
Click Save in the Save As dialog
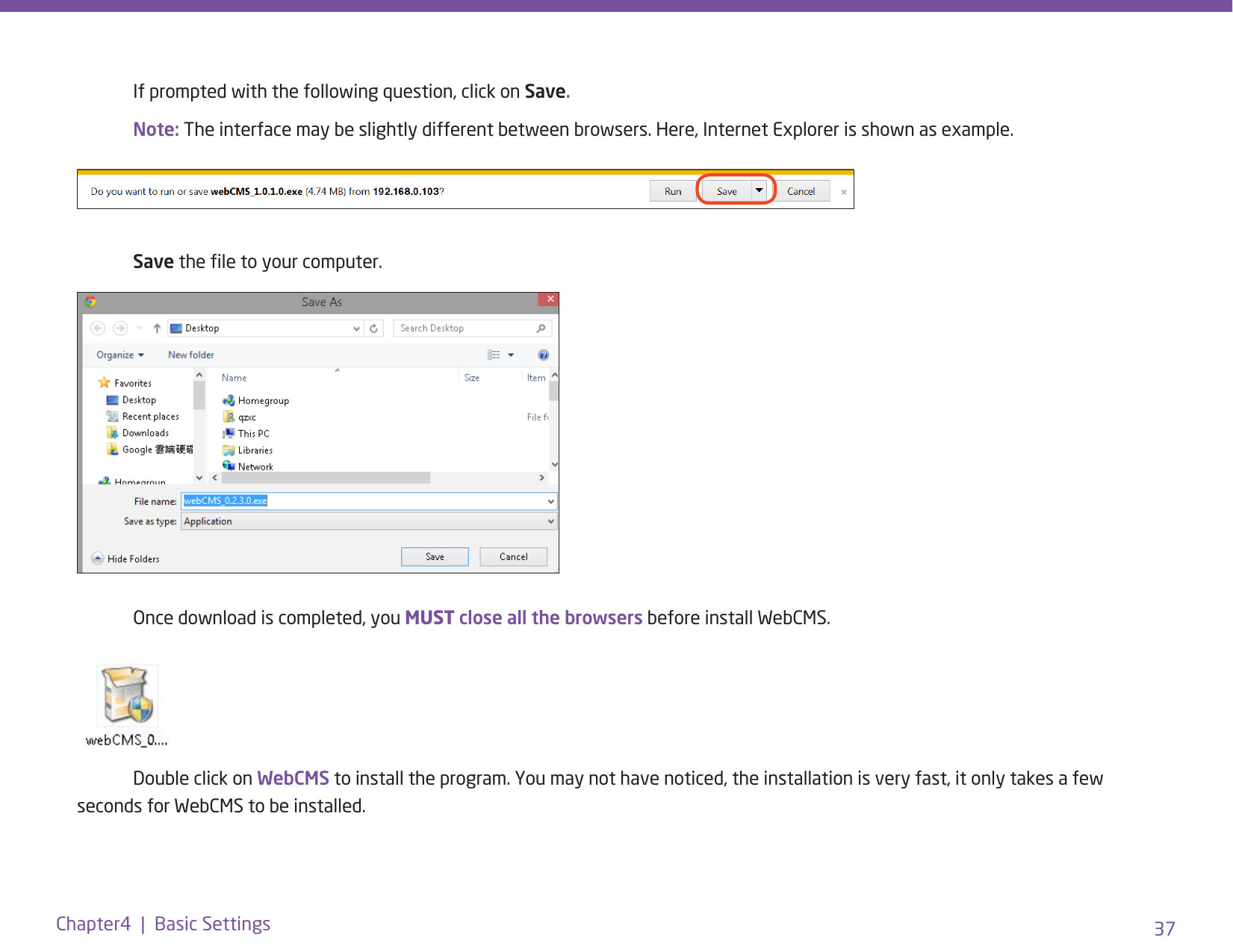coord(435,557)
